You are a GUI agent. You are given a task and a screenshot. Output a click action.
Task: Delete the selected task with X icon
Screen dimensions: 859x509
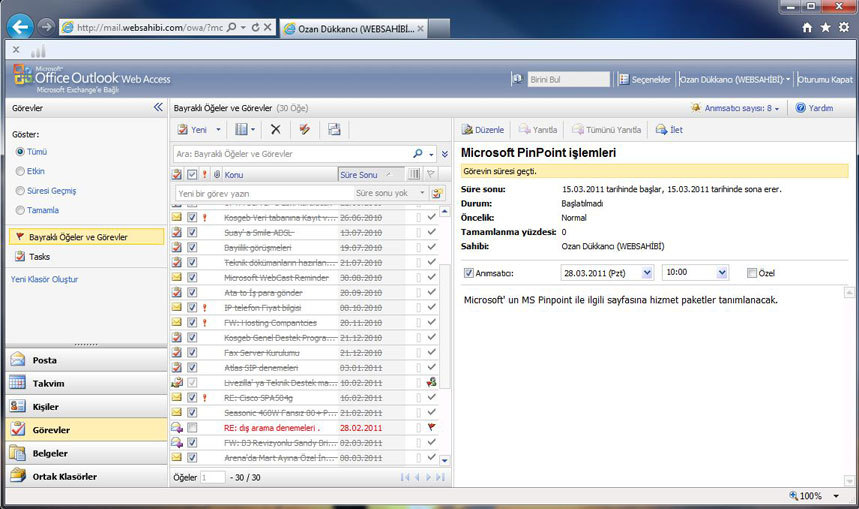(x=276, y=129)
